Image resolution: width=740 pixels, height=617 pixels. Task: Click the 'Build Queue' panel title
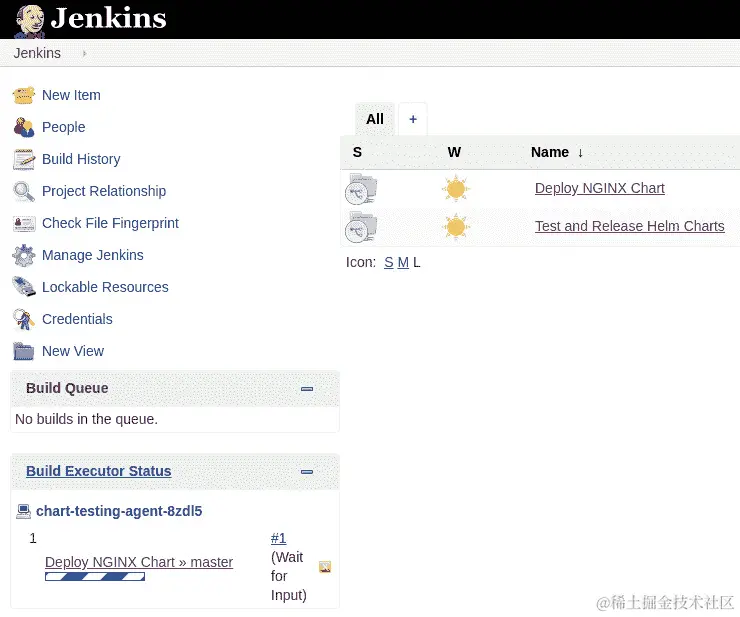pos(67,388)
